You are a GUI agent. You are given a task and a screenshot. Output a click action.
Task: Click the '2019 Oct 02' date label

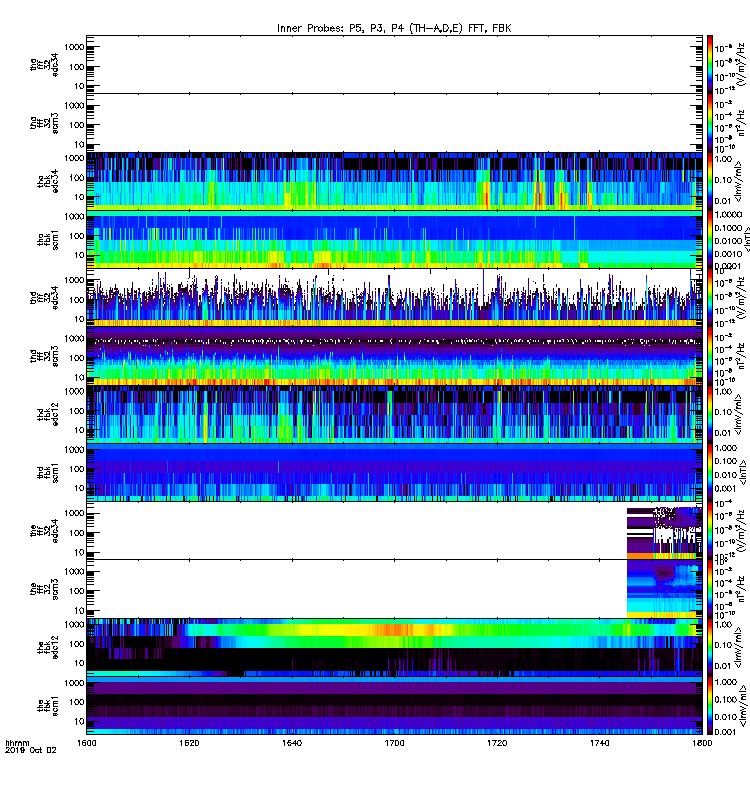[x=31, y=750]
